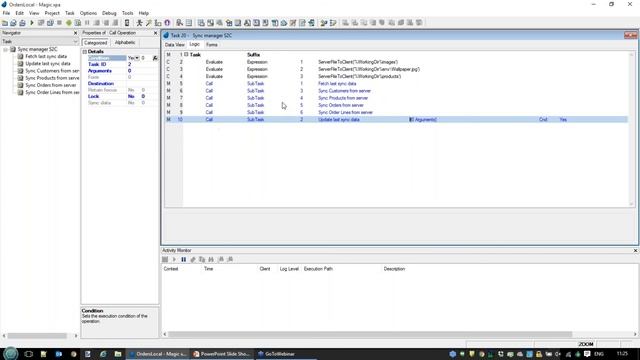Click the Navigator horizontal scrollbar

[x=37, y=336]
